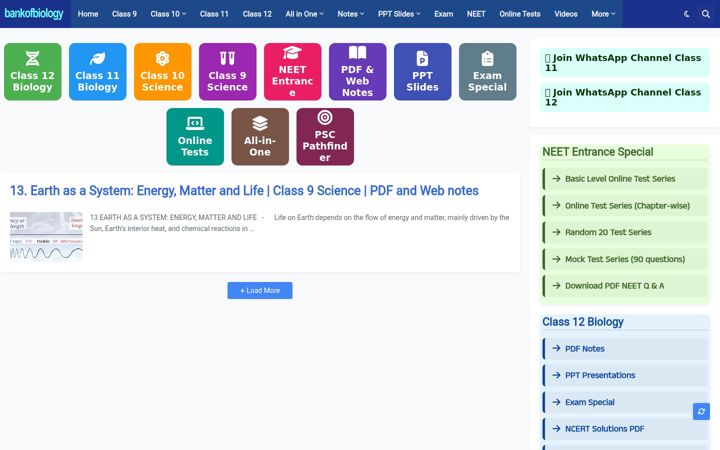The image size is (720, 450).
Task: Open the NEET menu item
Action: pos(476,14)
